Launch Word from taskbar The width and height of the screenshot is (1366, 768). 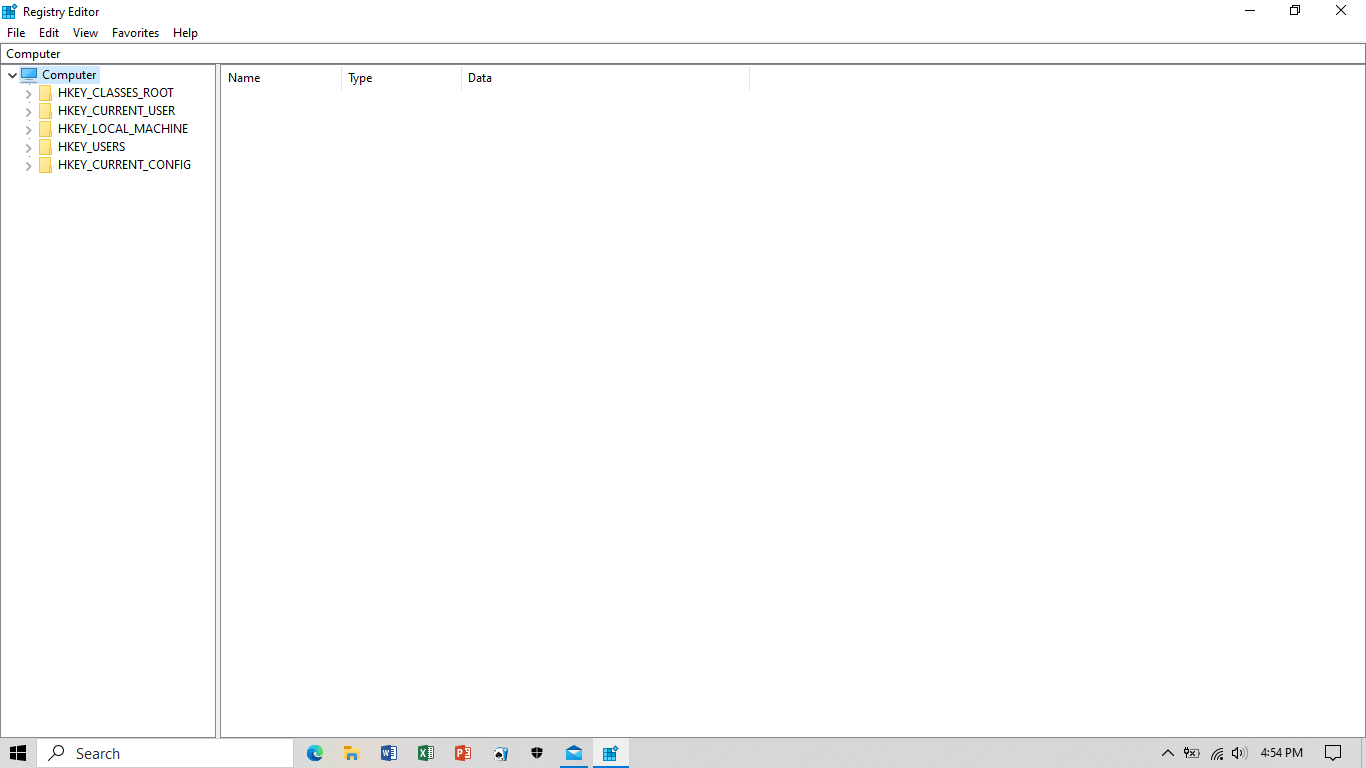click(389, 753)
